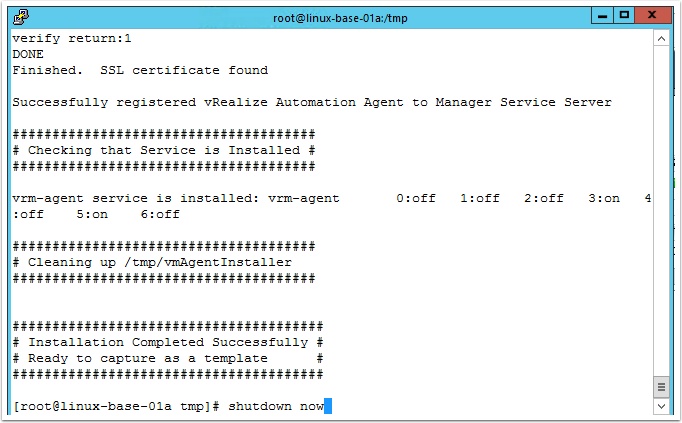This screenshot has width=682, height=423.
Task: Click the [root@linux-base-01a tmp]# prompt
Action: tap(116, 406)
